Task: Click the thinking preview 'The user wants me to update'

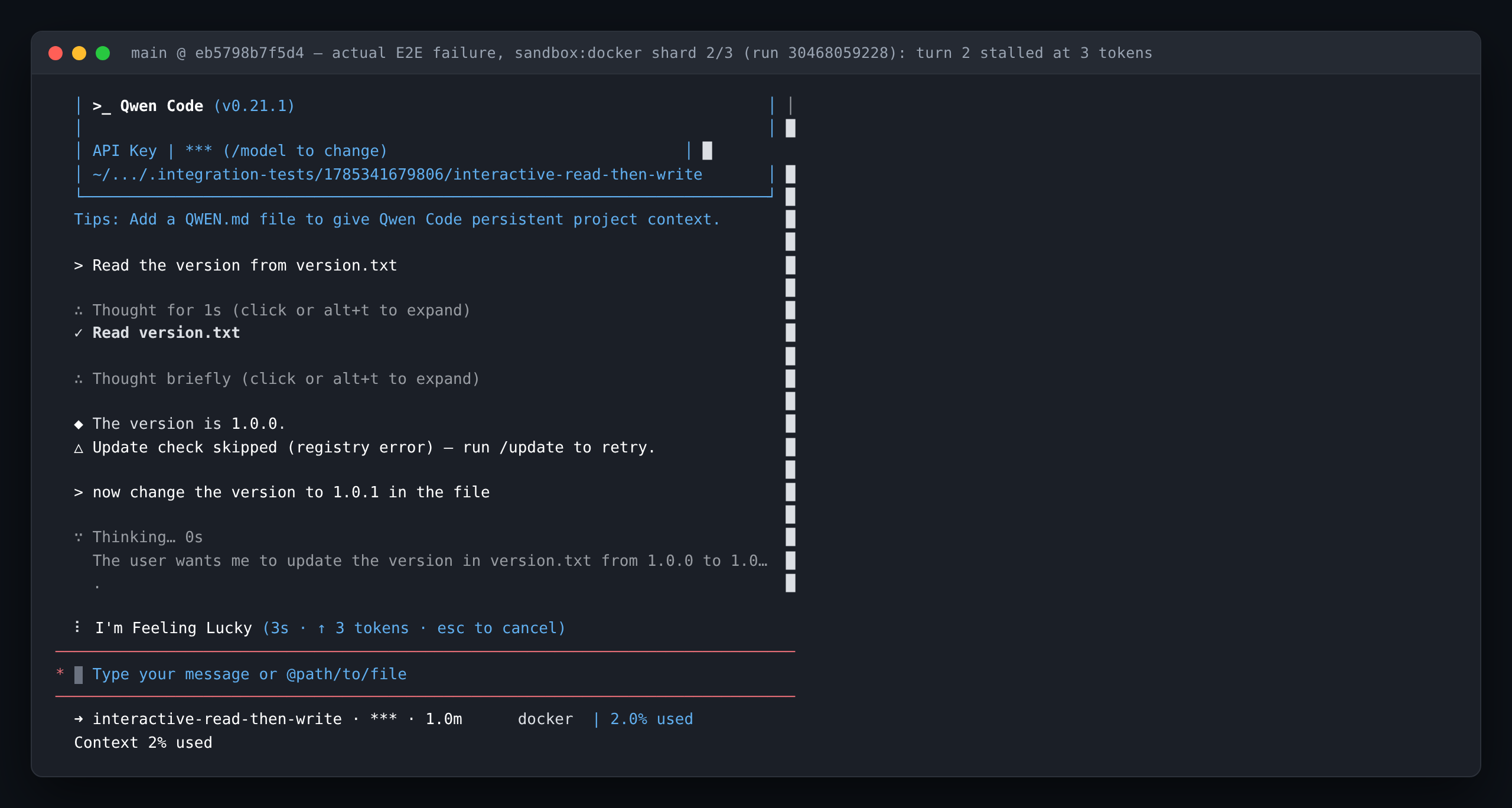Action: click(x=430, y=561)
